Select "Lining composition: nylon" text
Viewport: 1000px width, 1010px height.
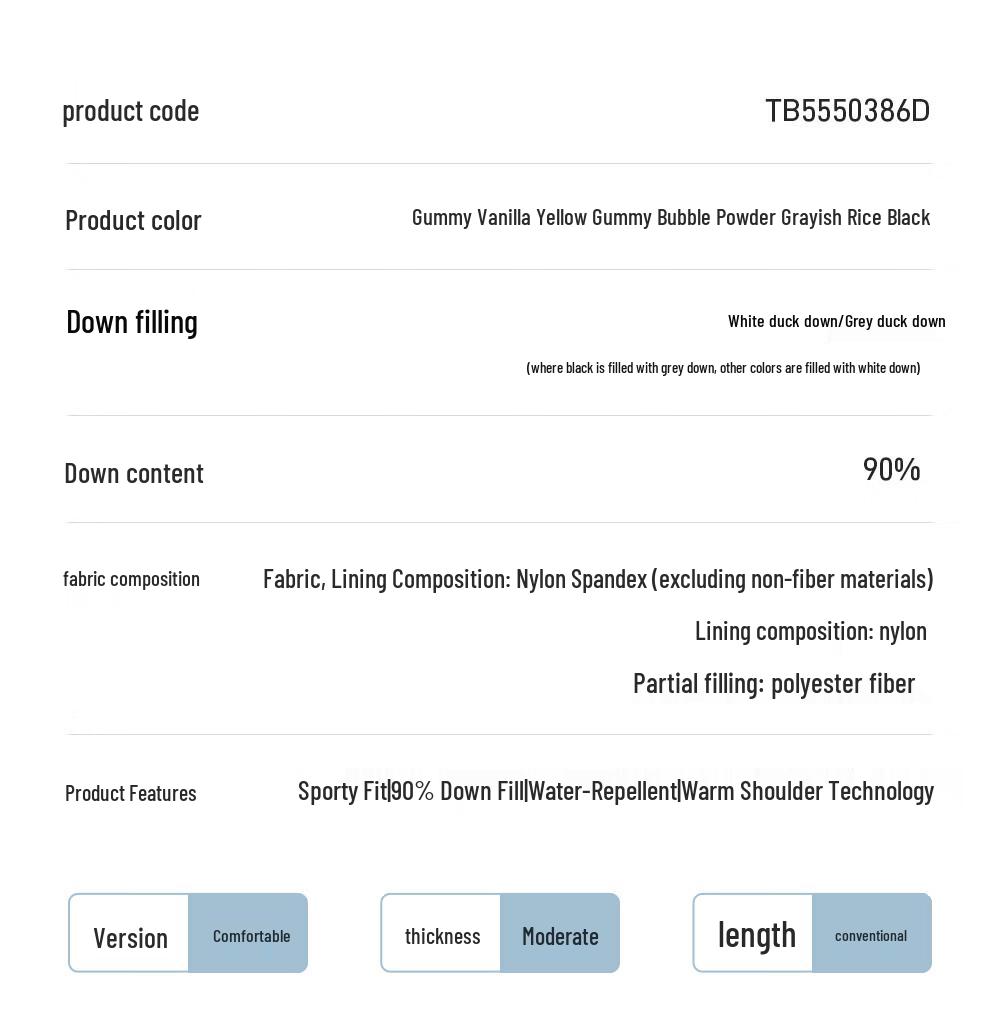[811, 631]
